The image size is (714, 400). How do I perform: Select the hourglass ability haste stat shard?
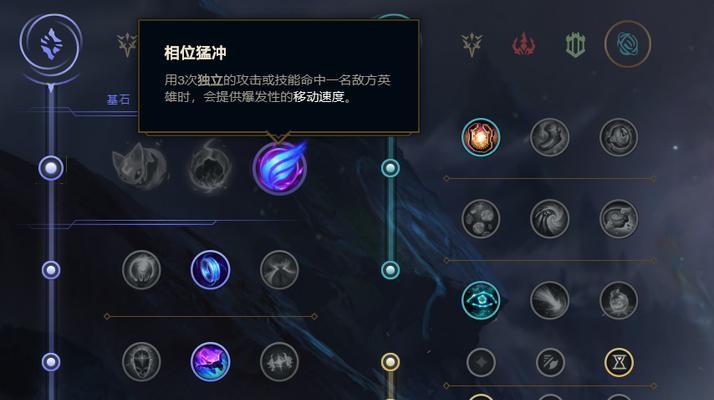[619, 363]
